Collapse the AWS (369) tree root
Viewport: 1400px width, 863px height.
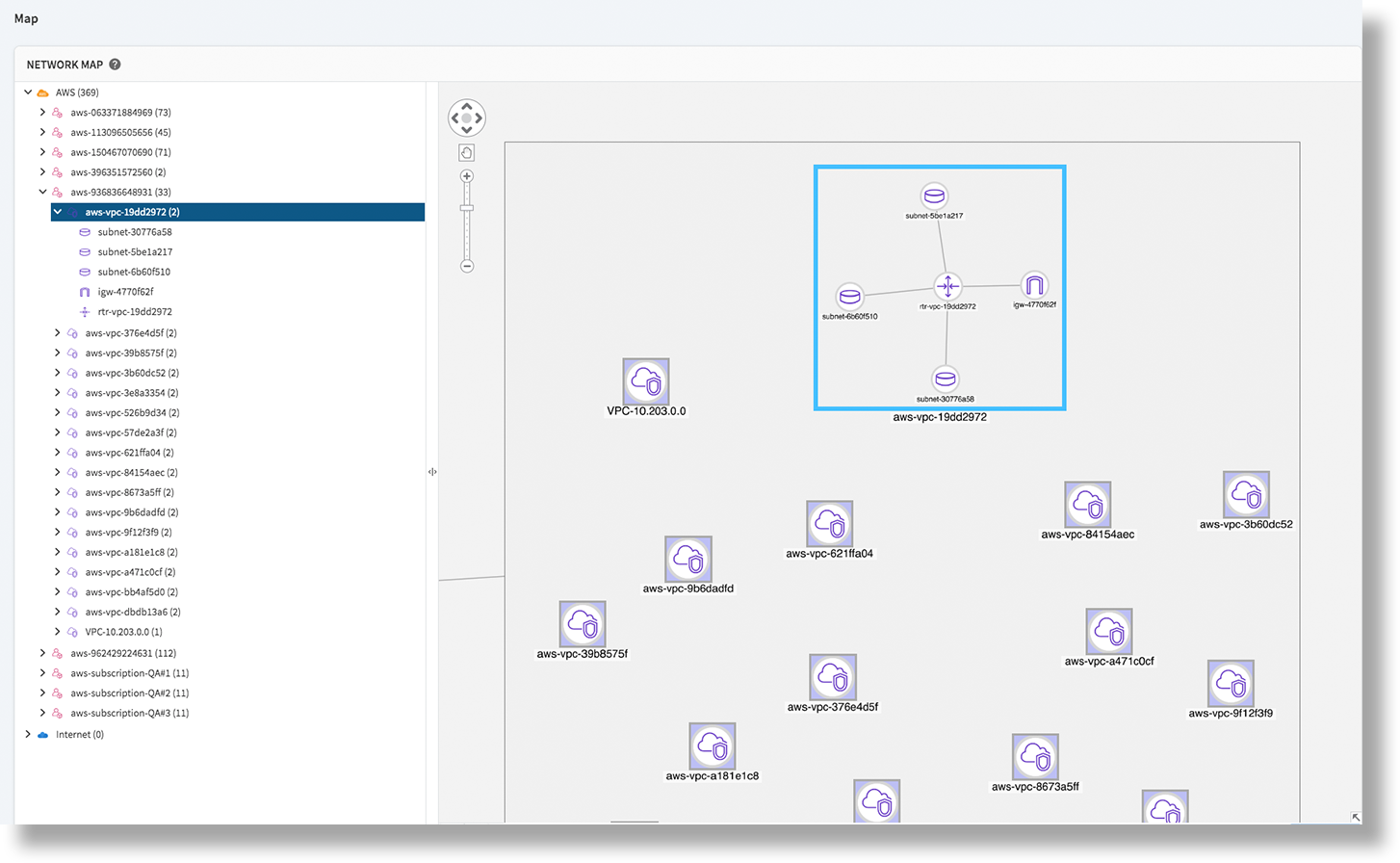[28, 92]
